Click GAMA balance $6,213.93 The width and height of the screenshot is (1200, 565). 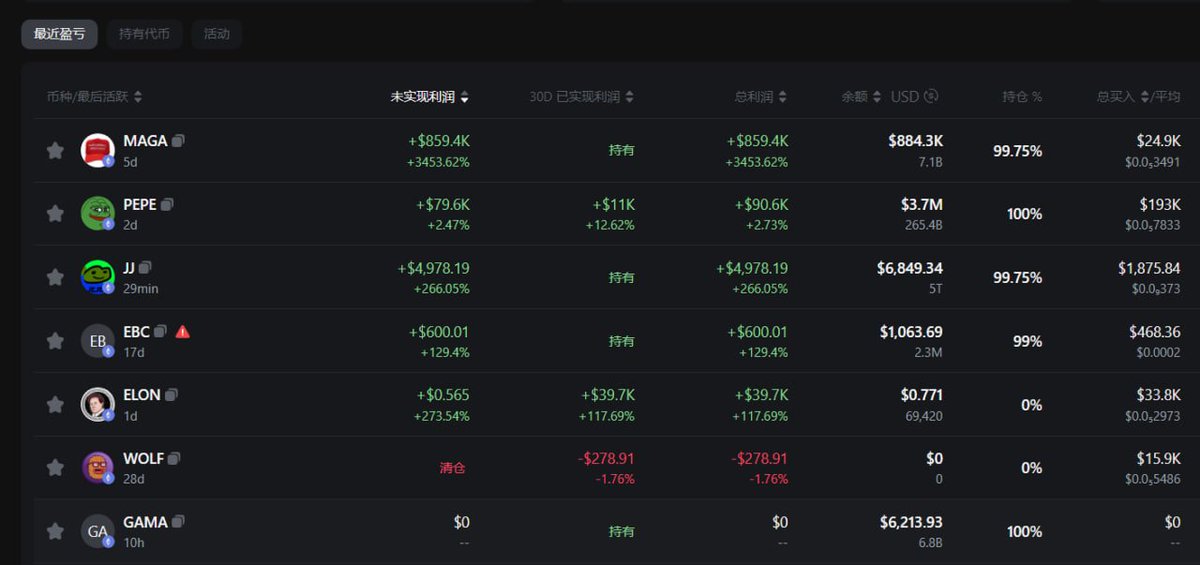coord(911,522)
